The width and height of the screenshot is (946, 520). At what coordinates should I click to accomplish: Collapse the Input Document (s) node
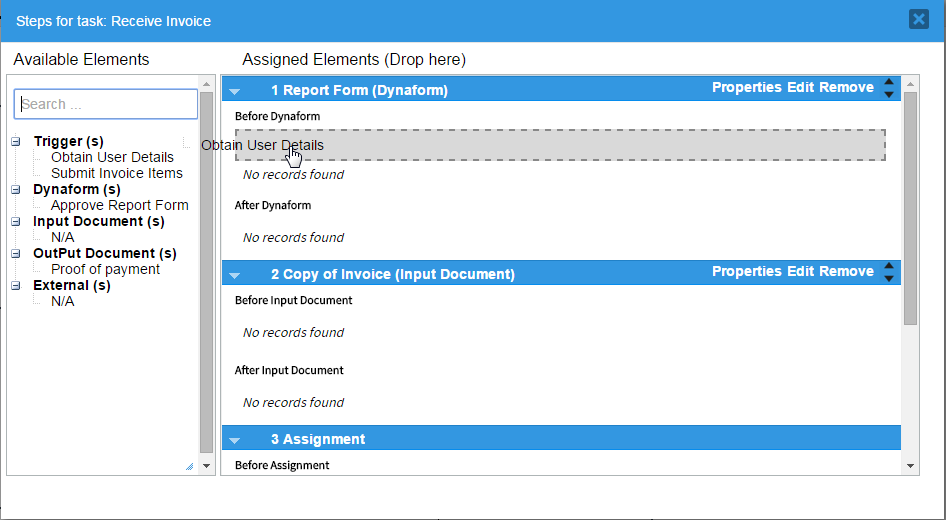coord(16,221)
